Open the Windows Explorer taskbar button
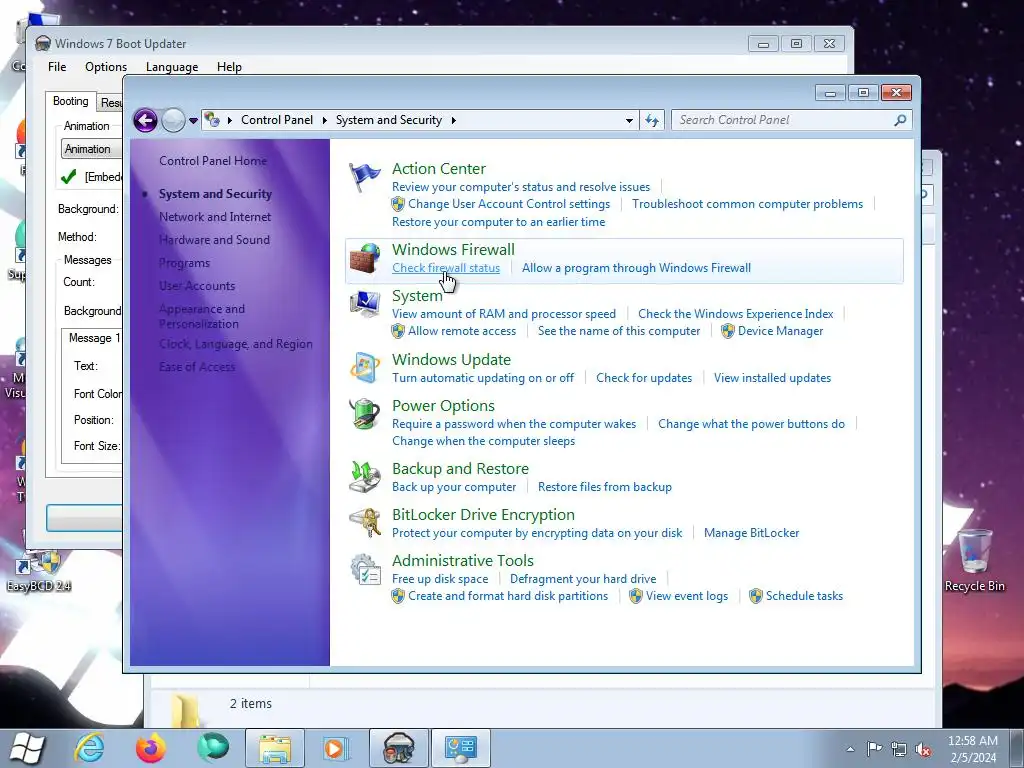The width and height of the screenshot is (1024, 768). [x=275, y=748]
